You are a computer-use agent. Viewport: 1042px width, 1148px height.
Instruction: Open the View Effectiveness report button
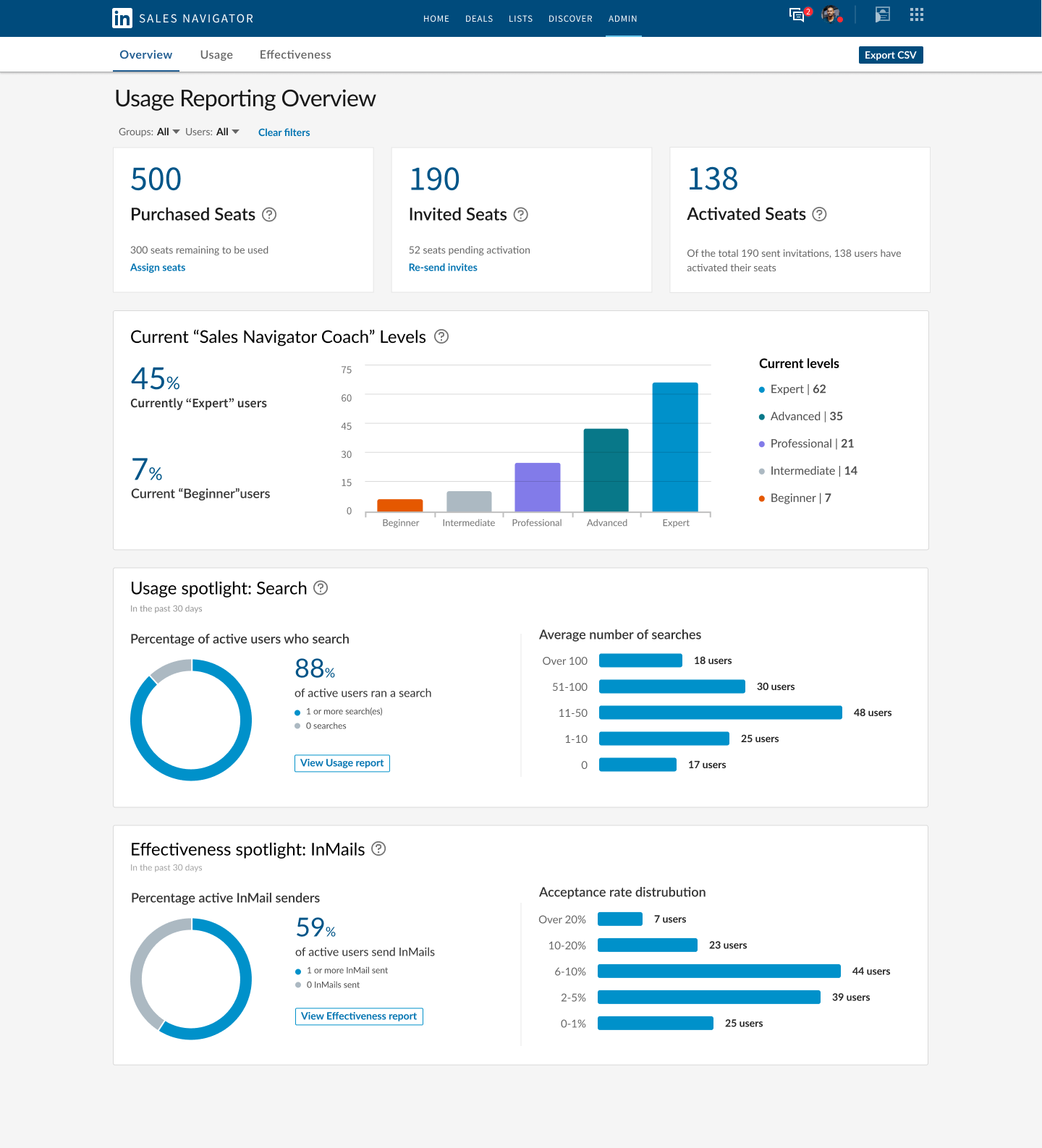point(359,1016)
